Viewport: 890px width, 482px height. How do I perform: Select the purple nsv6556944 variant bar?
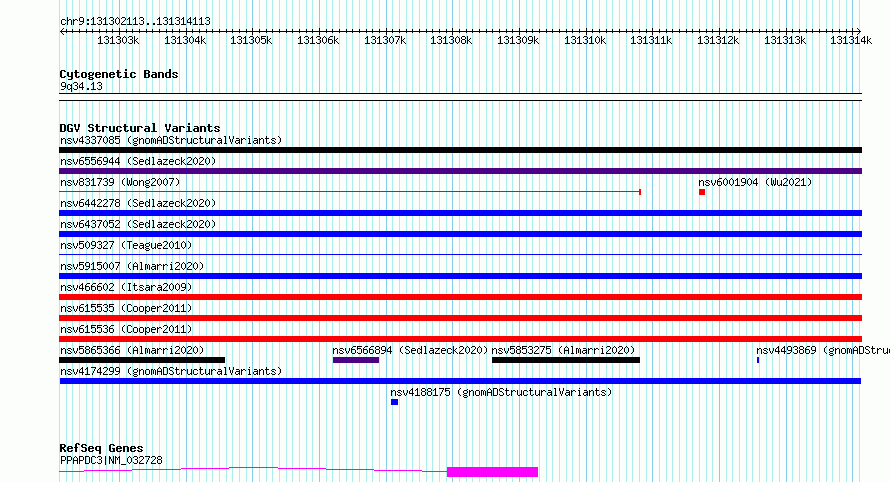(x=460, y=171)
